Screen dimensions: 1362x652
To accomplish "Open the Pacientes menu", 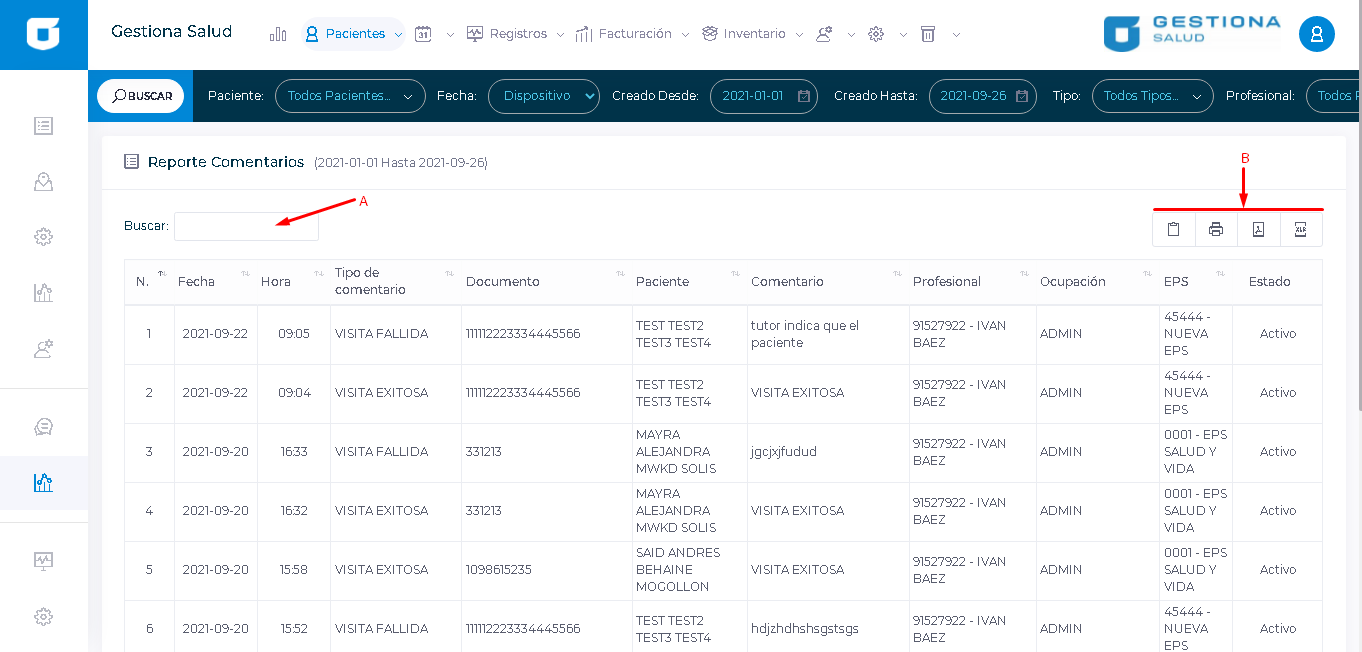I will pos(354,34).
